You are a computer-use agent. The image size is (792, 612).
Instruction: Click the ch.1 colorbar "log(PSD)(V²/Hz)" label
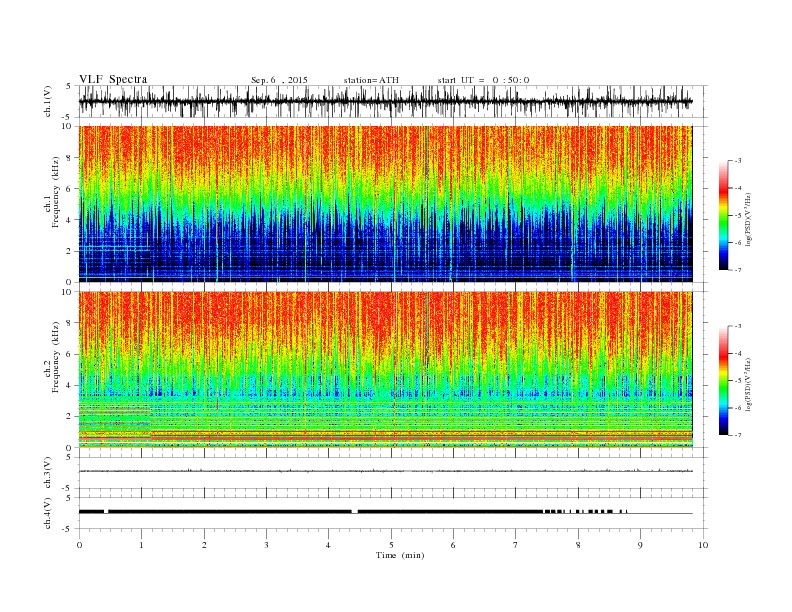[748, 221]
